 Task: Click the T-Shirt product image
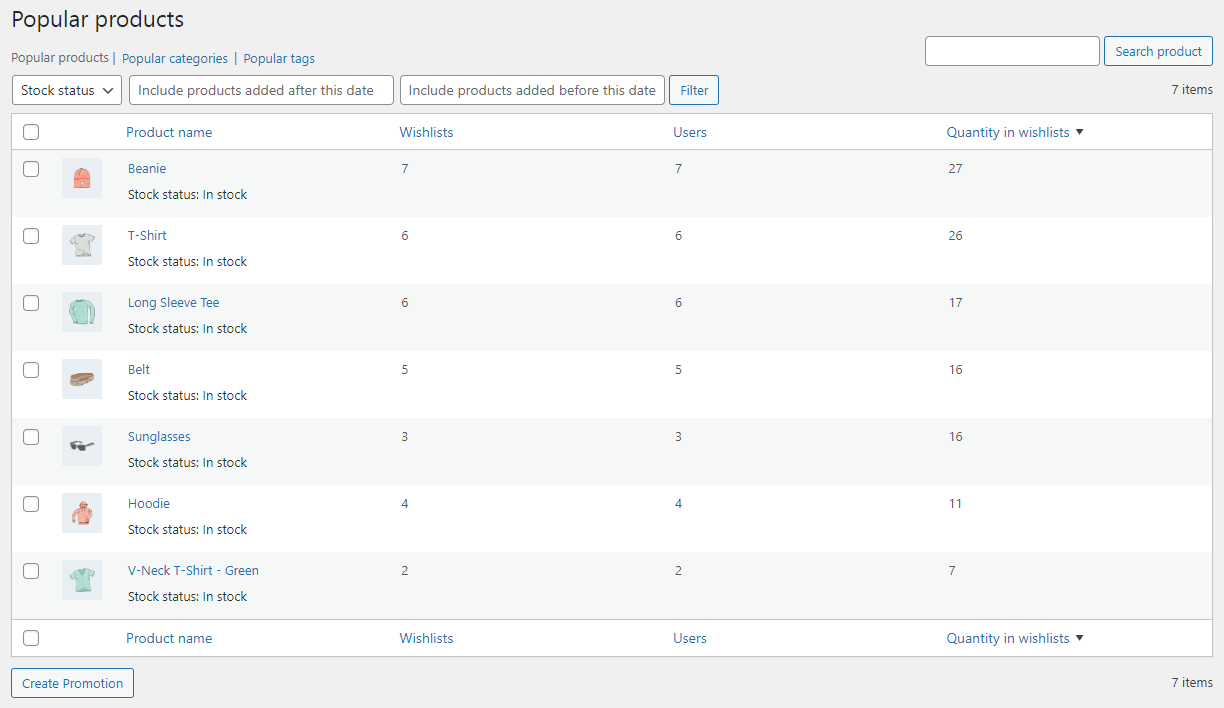[82, 245]
